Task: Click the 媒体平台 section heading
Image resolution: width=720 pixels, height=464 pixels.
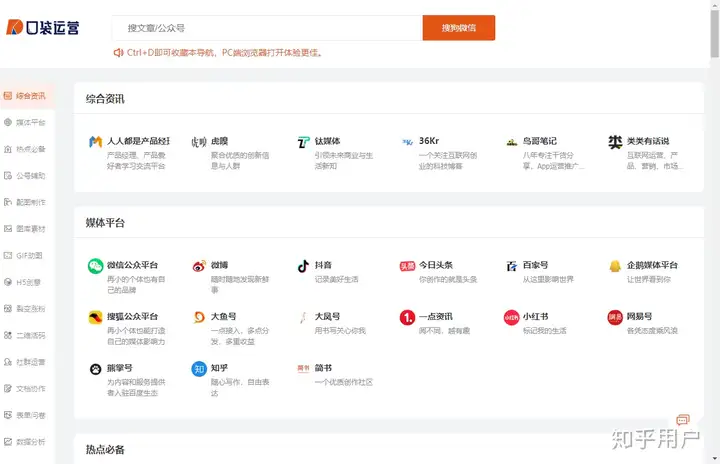Action: 105,223
